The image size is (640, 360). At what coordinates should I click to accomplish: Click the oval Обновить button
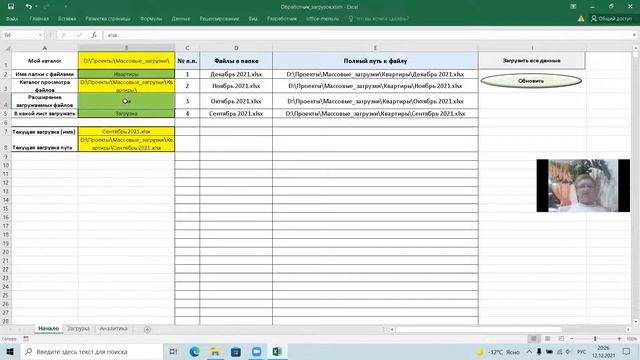point(531,81)
